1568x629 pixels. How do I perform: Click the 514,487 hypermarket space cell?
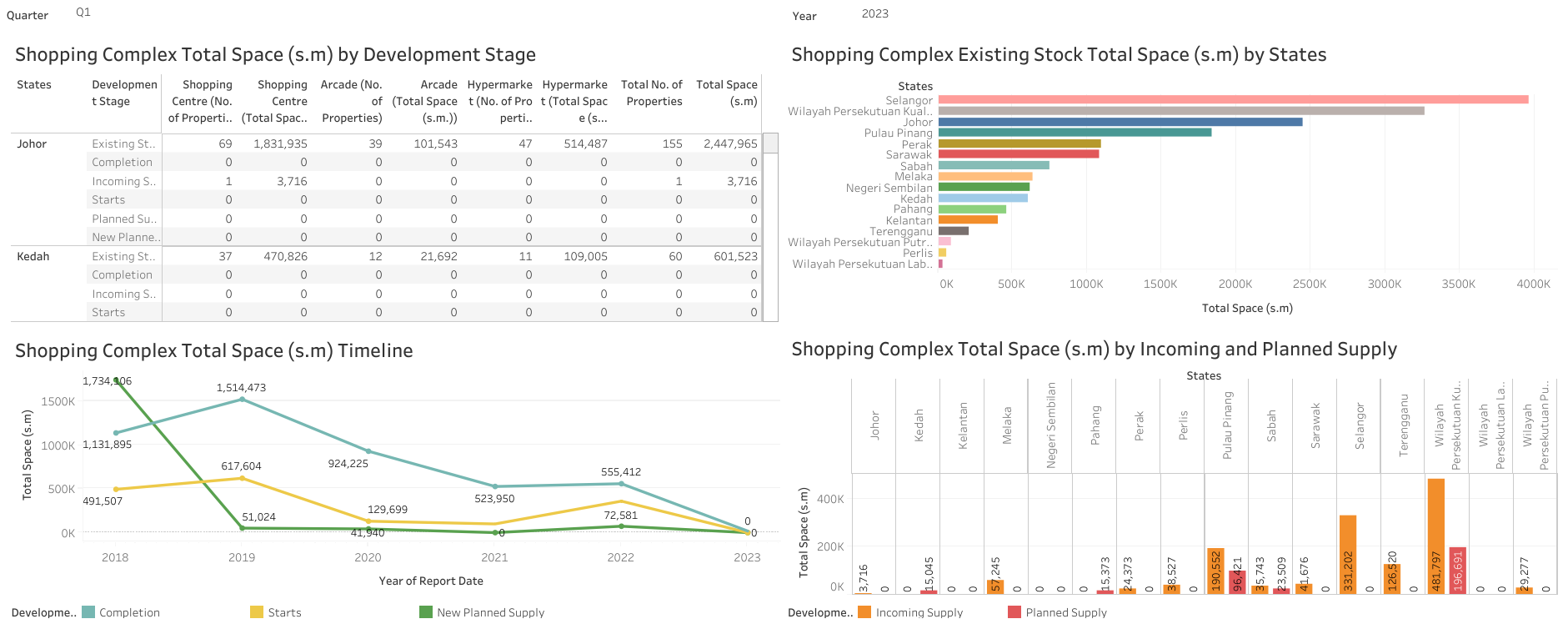pos(585,143)
